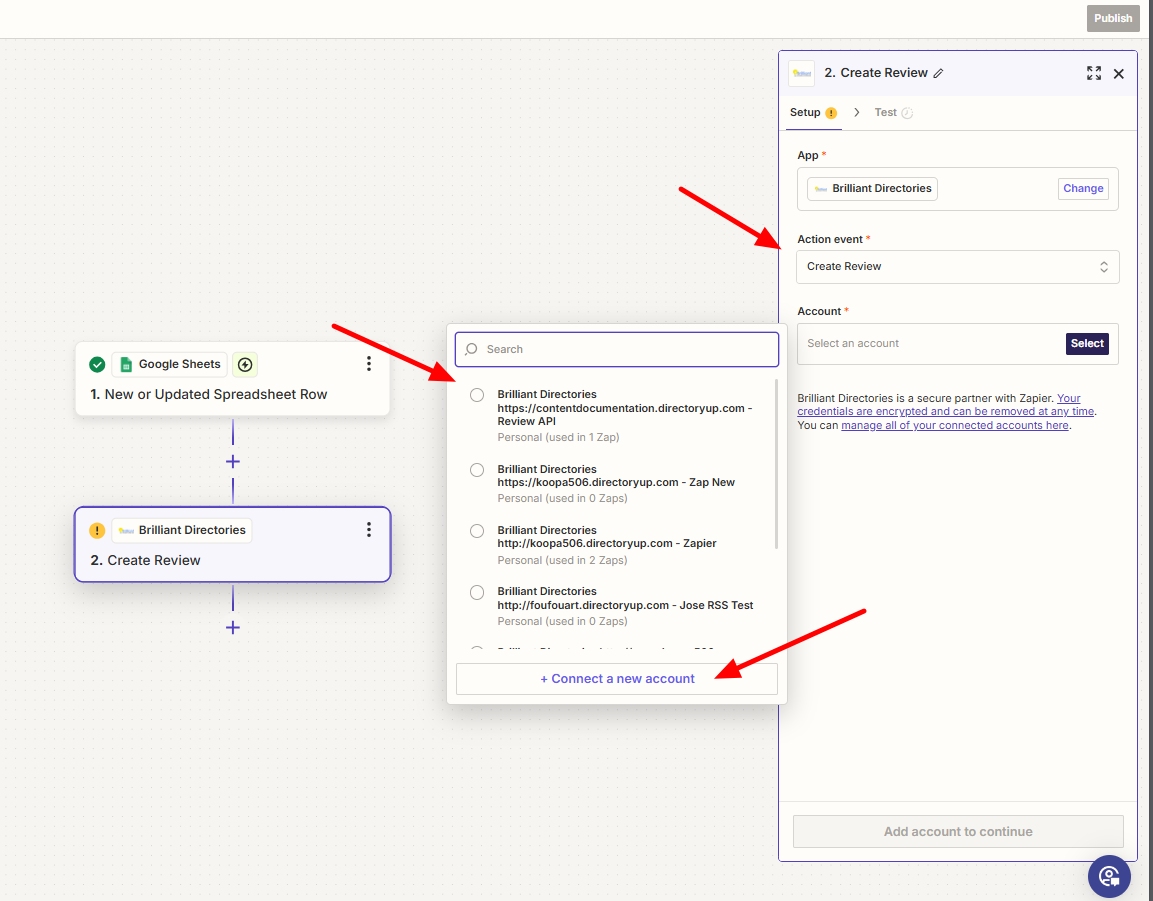1153x901 pixels.
Task: Click the Action event up-down arrows
Action: [x=1104, y=266]
